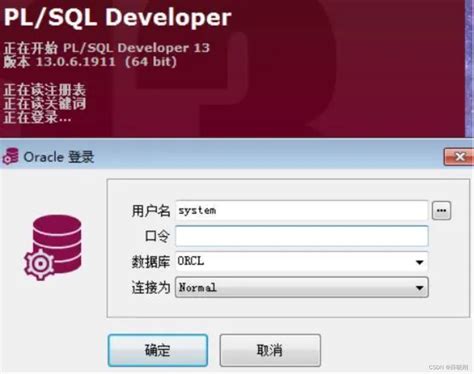Expand the 数据库 dropdown arrow
The image size is (474, 374).
click(420, 262)
